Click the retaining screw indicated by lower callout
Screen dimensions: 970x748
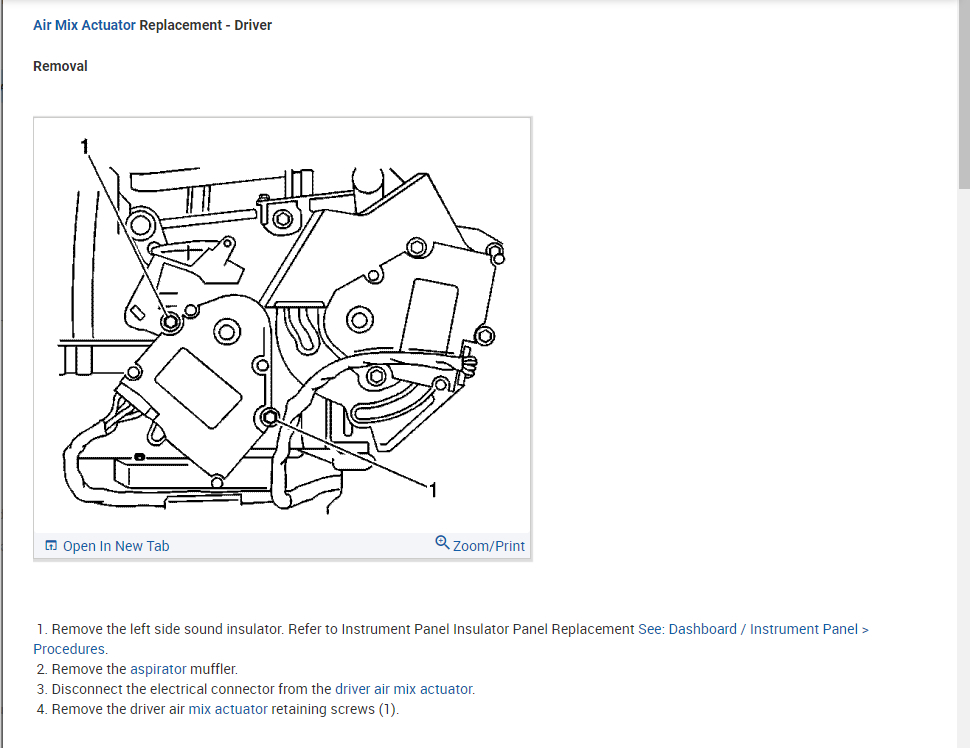coord(270,418)
